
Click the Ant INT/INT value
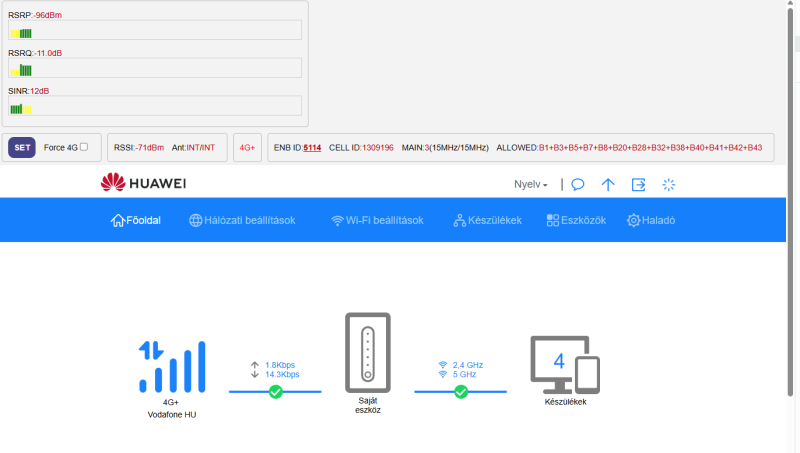201,147
